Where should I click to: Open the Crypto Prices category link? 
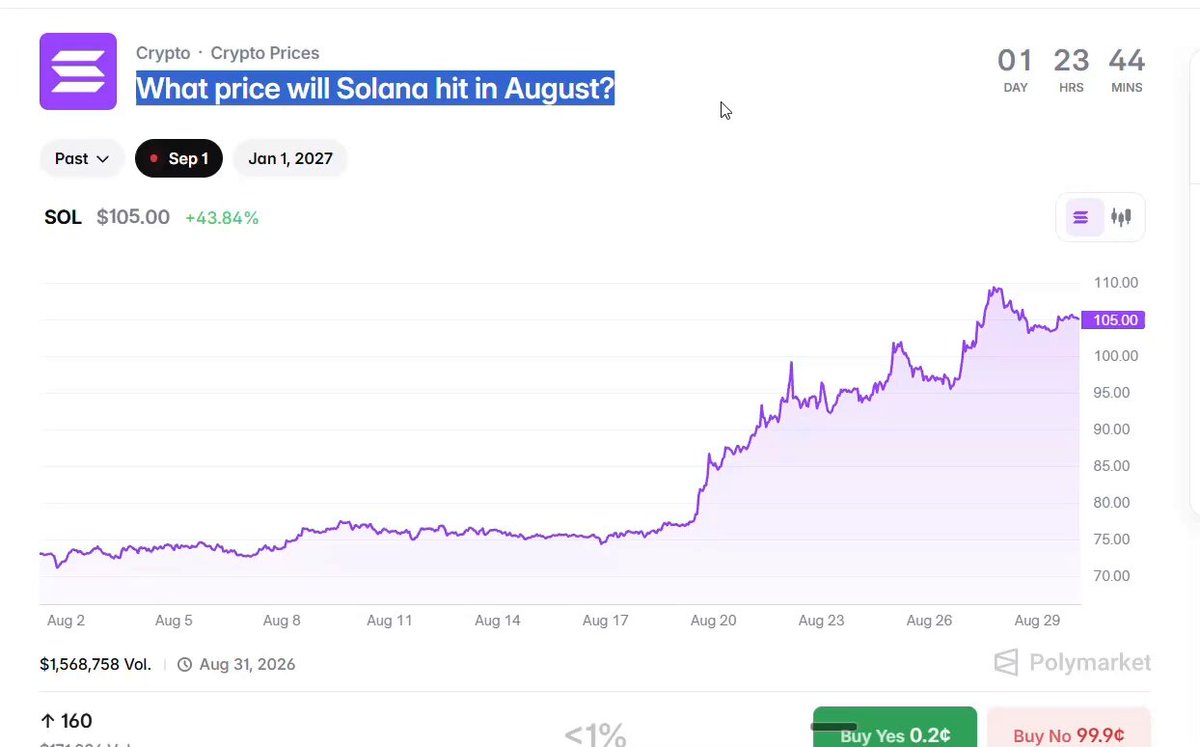pyautogui.click(x=265, y=53)
